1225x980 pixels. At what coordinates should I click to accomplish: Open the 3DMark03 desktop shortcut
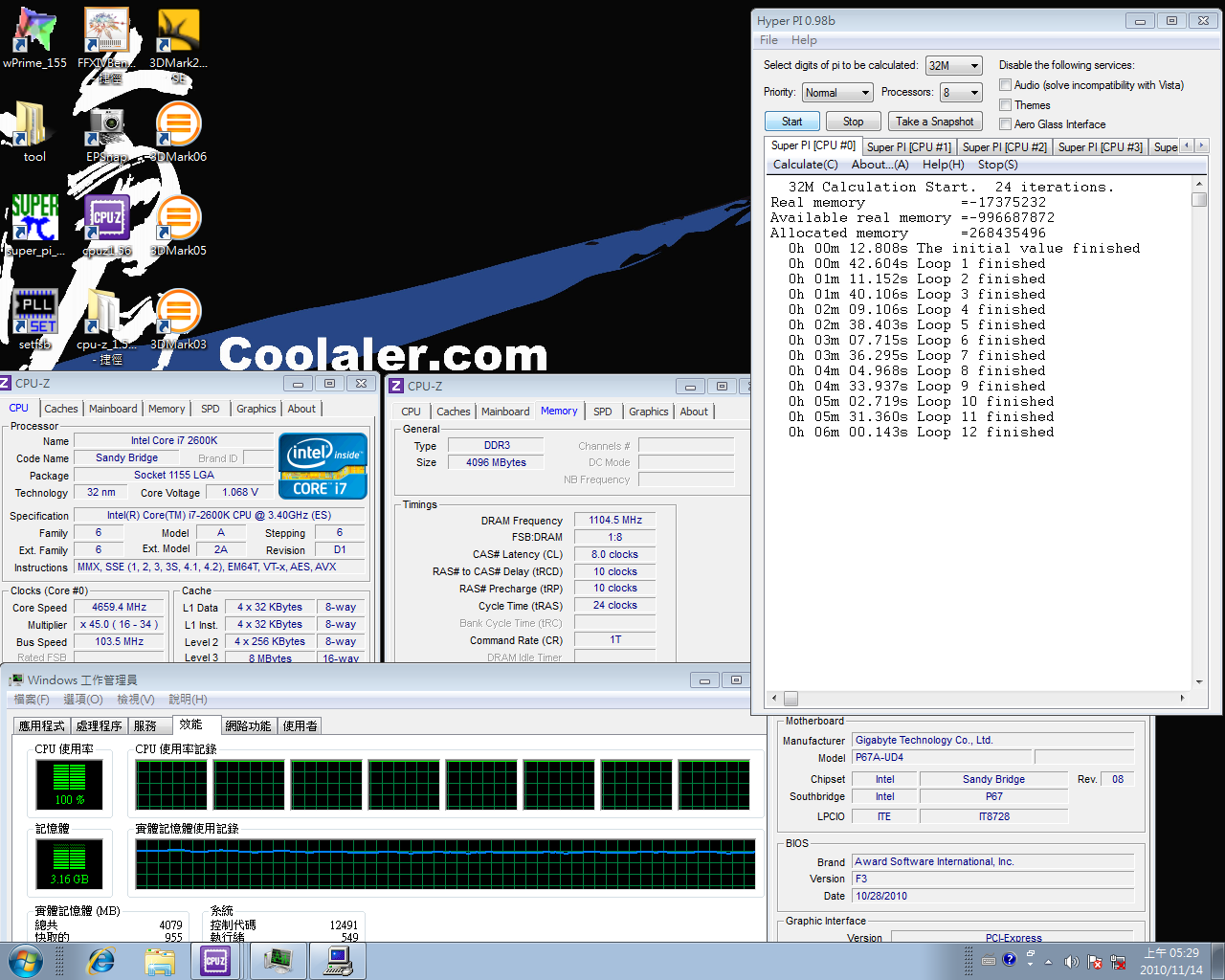click(178, 320)
